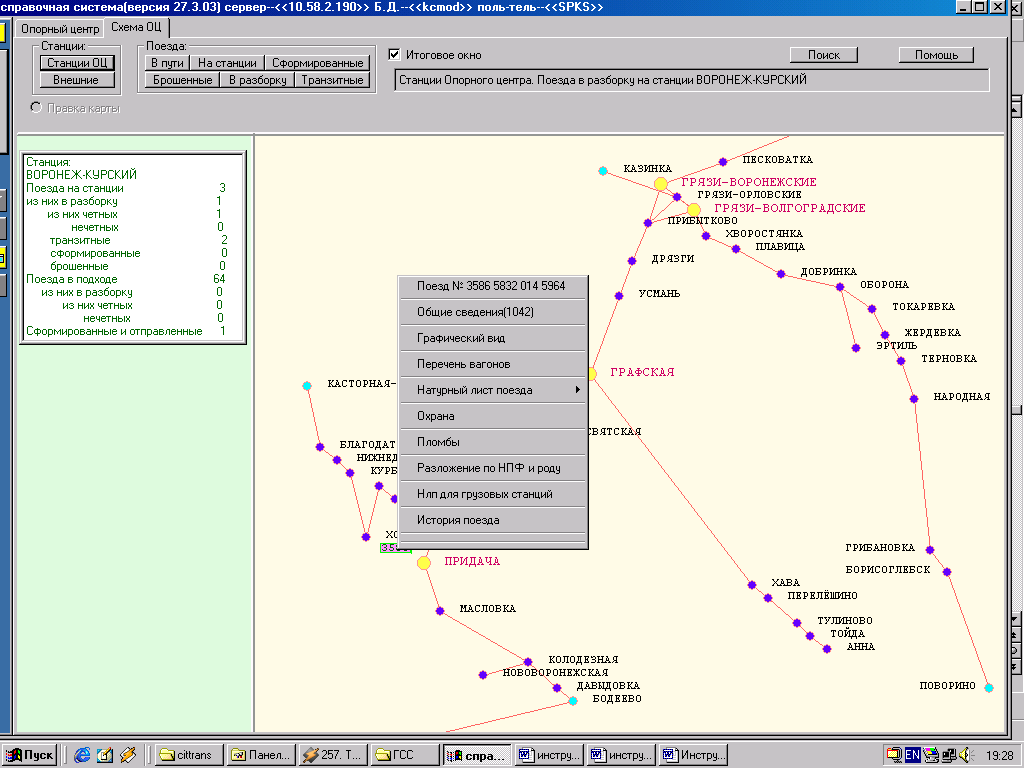Click the Давыдовка station node

pos(556,687)
